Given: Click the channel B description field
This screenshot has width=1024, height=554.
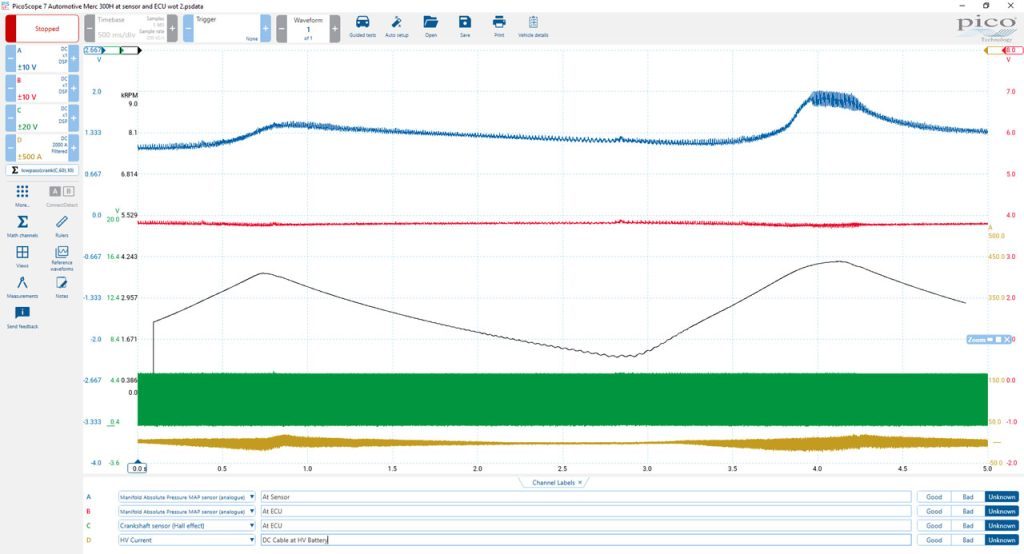Looking at the screenshot, I should click(586, 512).
